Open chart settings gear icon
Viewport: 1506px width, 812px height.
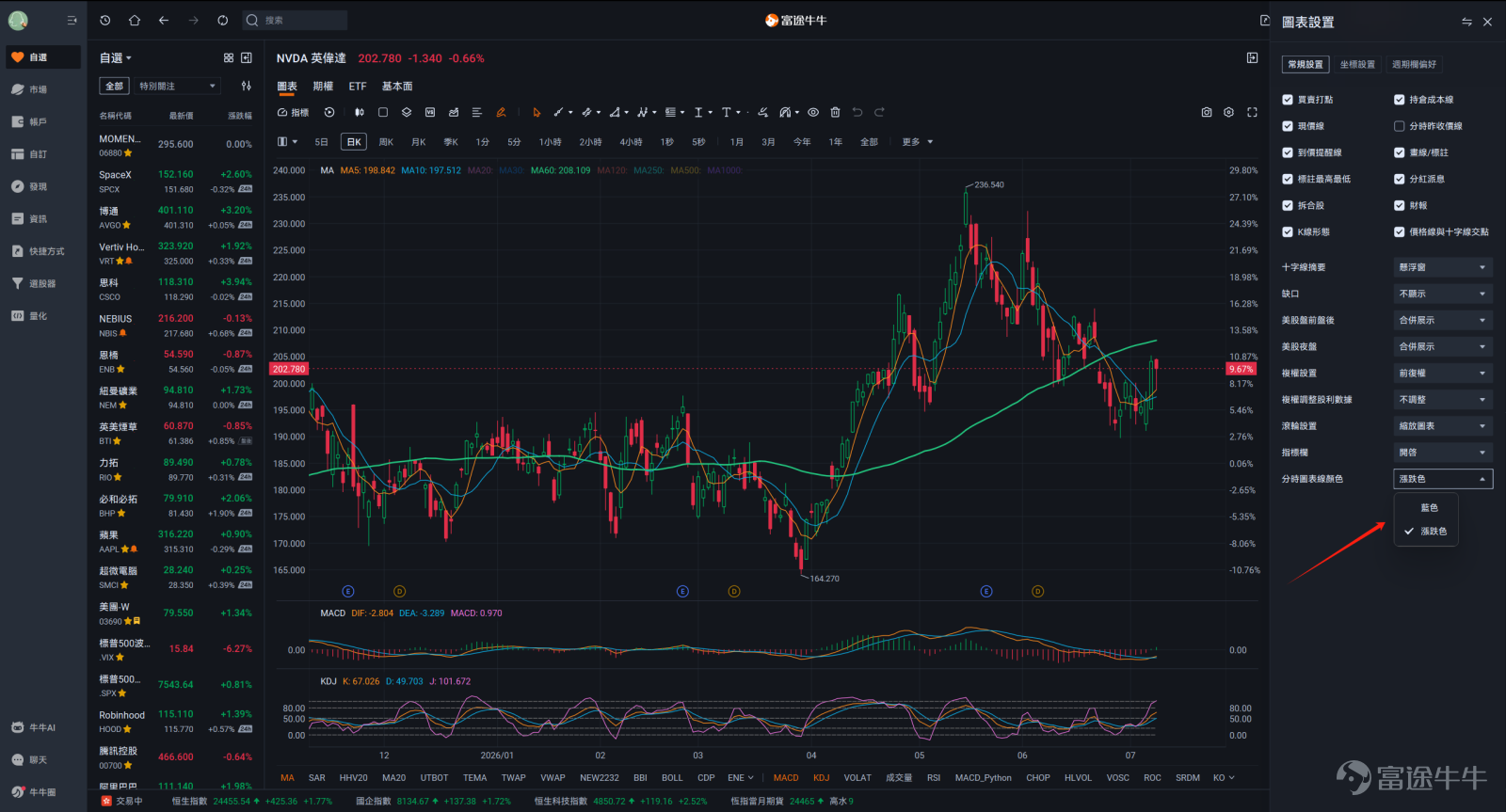point(1228,113)
